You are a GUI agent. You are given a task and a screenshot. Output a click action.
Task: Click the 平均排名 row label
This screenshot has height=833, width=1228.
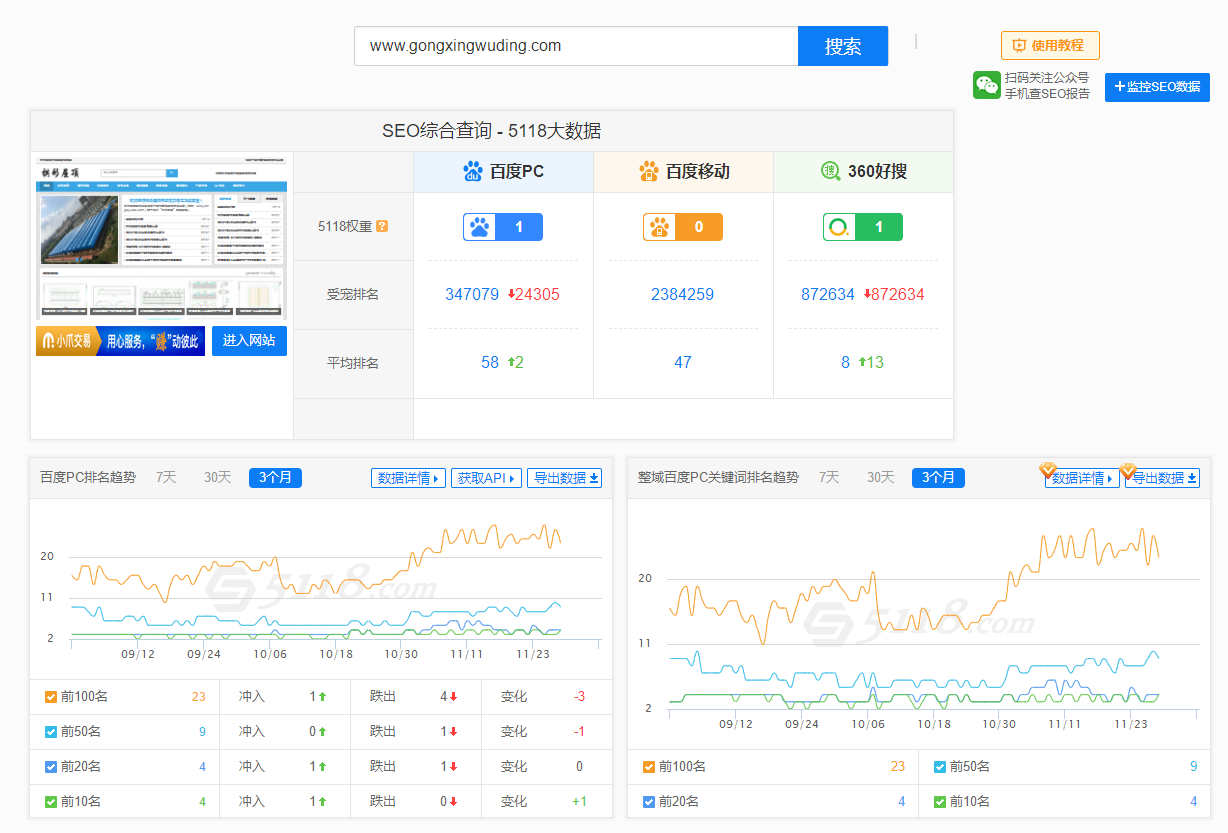(x=353, y=363)
